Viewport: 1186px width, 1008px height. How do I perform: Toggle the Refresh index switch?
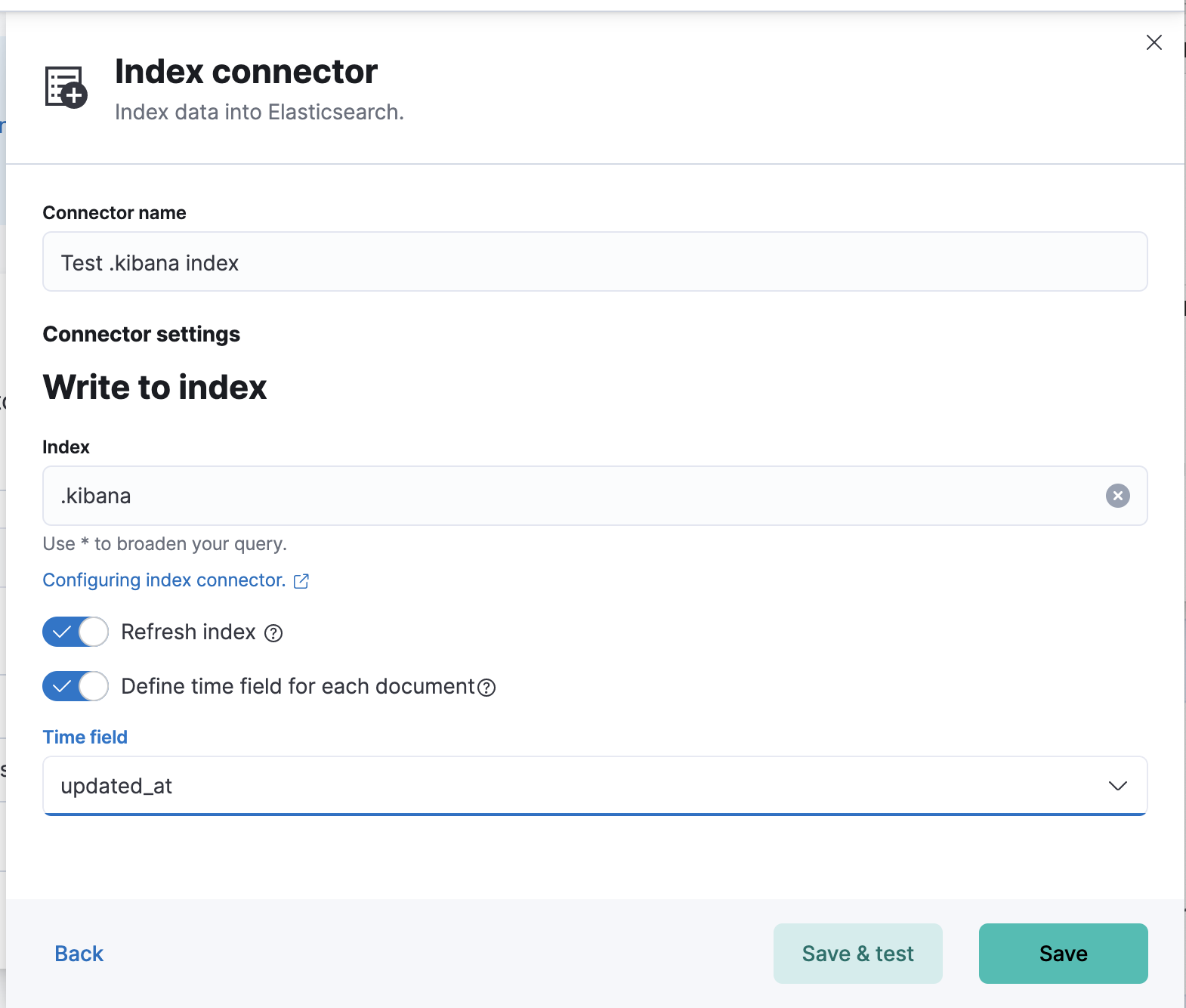click(x=76, y=632)
